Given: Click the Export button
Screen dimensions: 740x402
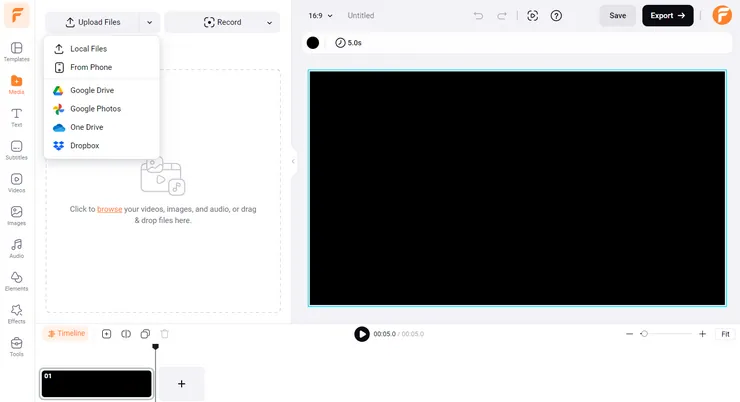Looking at the screenshot, I should pyautogui.click(x=667, y=16).
